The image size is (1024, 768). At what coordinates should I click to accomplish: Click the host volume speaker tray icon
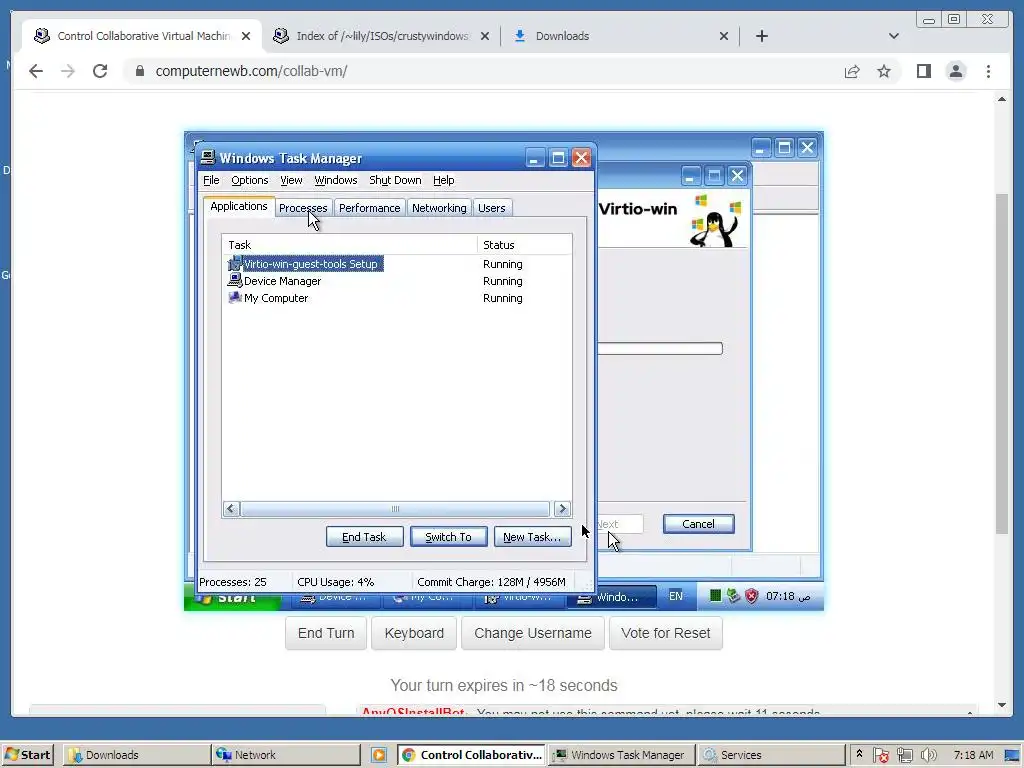[x=928, y=755]
